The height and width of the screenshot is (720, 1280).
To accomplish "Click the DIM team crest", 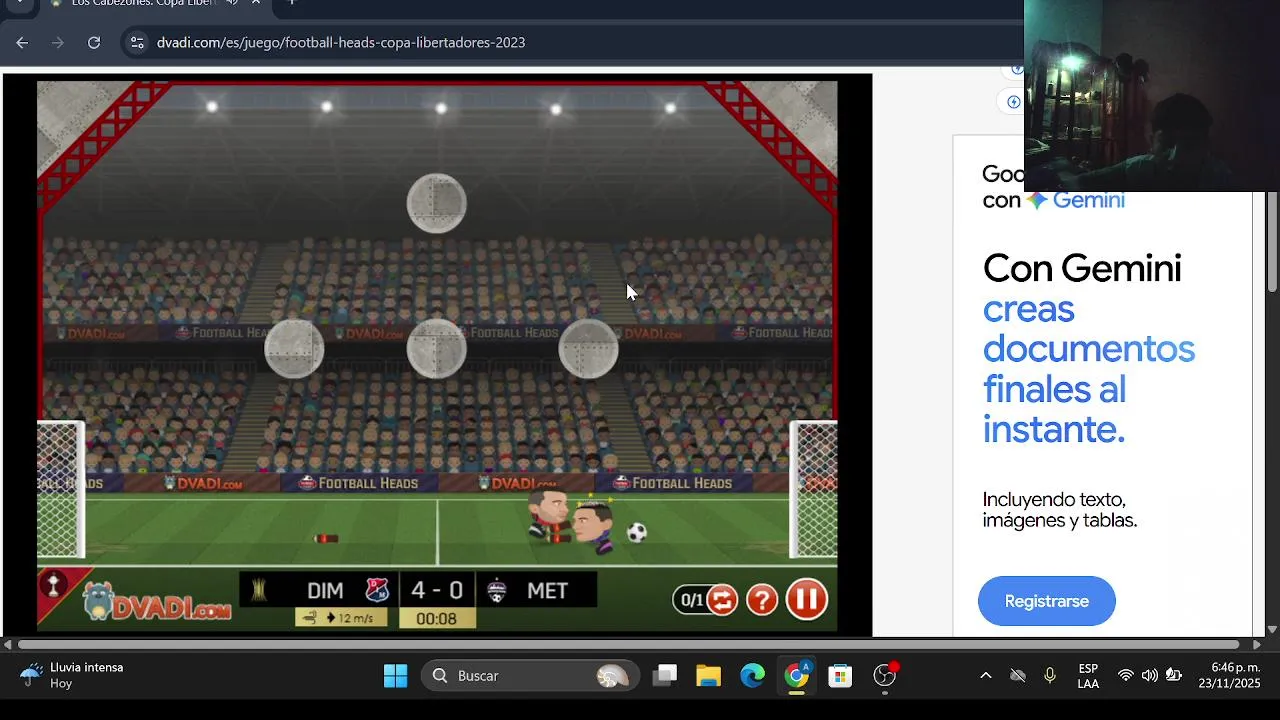I will [377, 590].
